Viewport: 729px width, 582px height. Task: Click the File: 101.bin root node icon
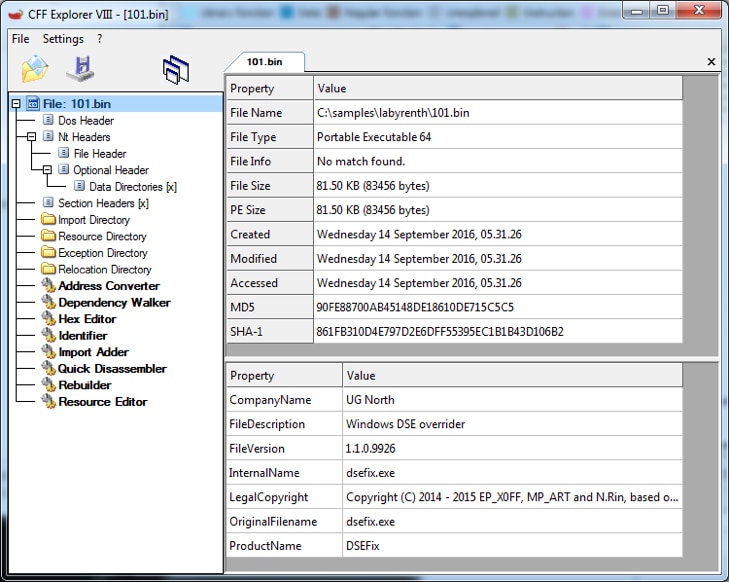pos(33,103)
